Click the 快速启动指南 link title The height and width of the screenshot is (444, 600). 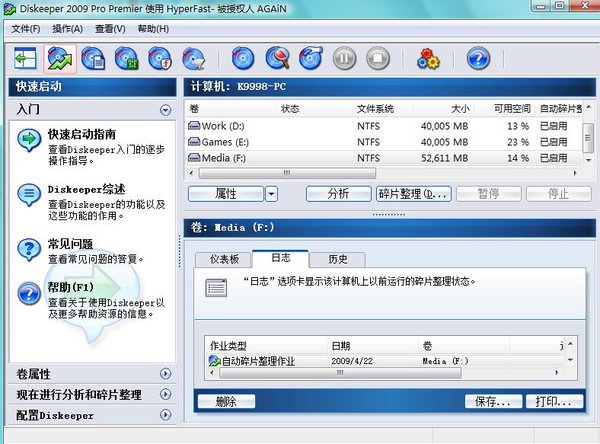(x=82, y=134)
